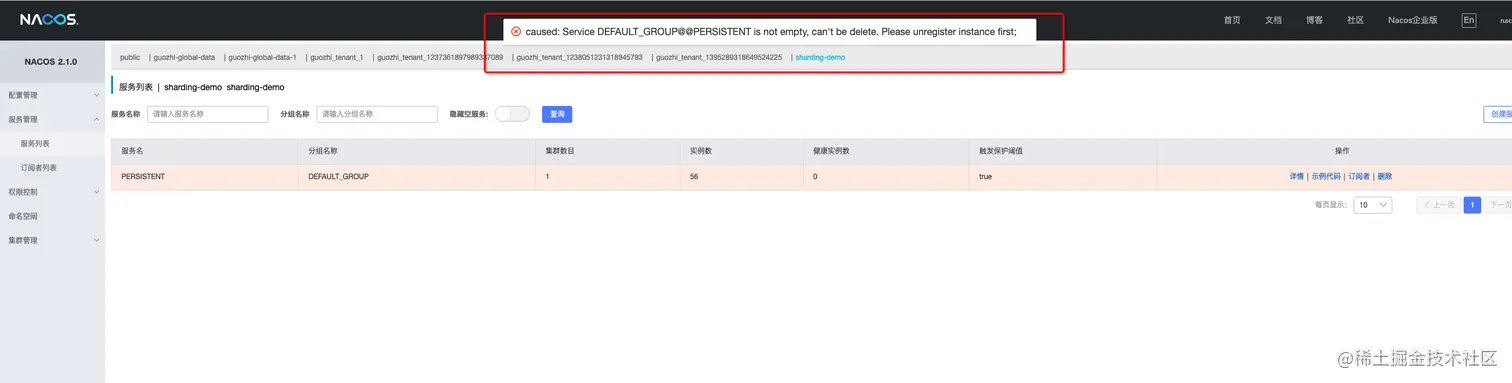
Task: Open 文档 in the top navigation
Action: (x=1273, y=20)
